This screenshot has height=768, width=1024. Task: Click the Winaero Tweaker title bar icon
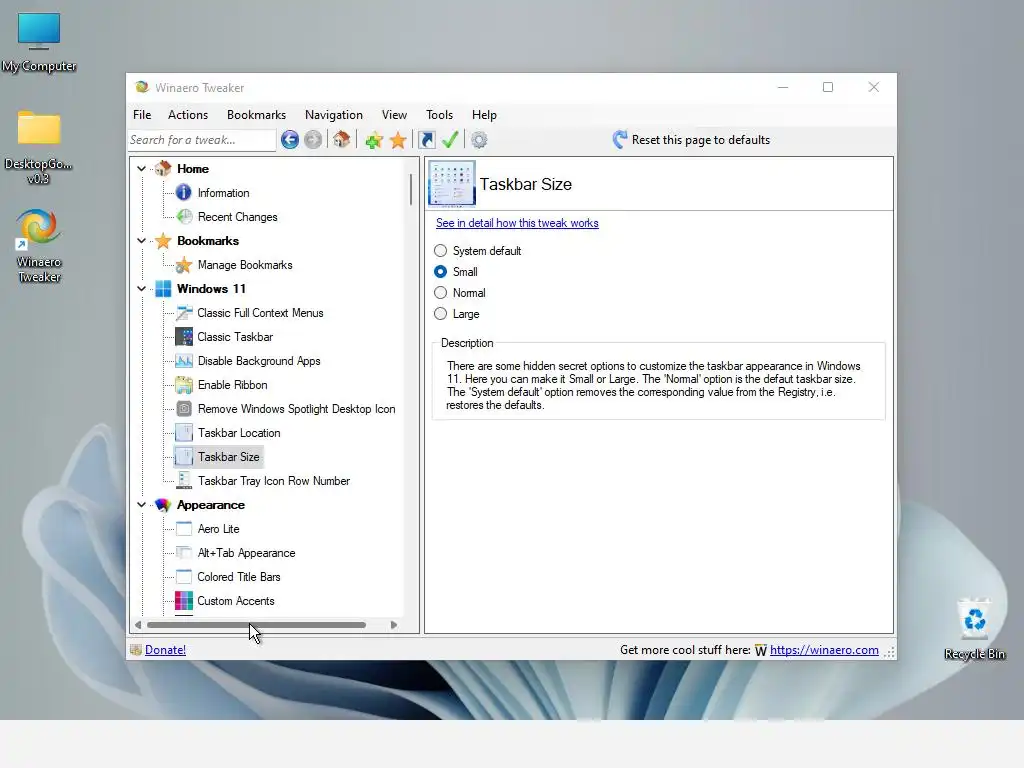(x=142, y=87)
